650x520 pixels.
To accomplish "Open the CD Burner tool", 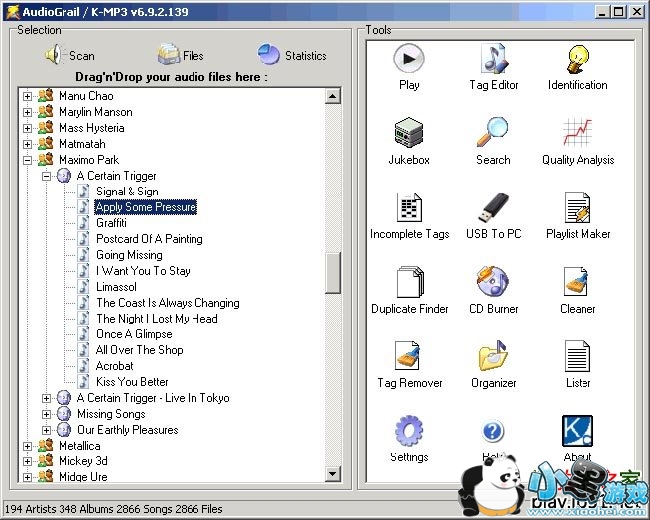I will click(x=493, y=290).
